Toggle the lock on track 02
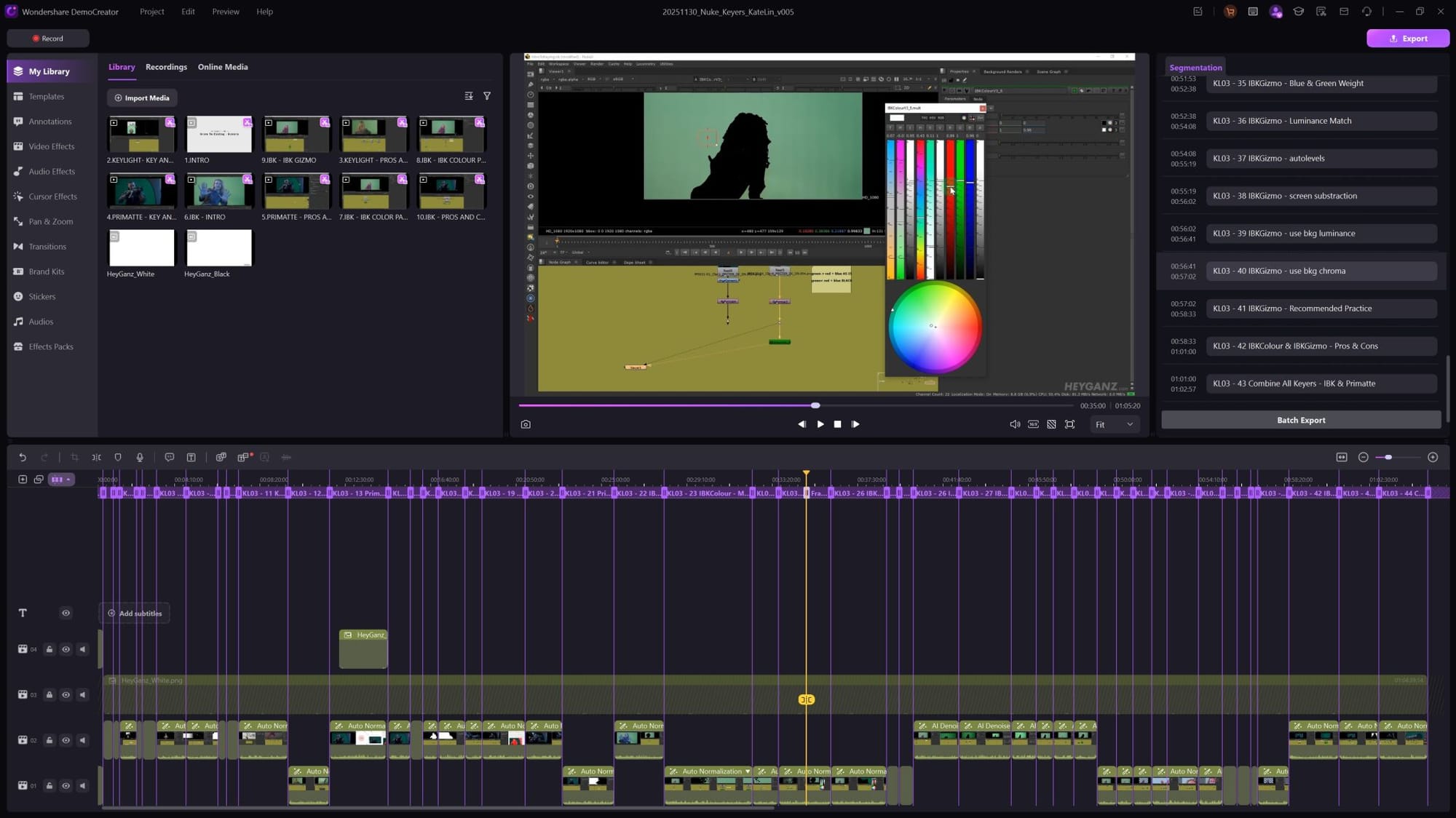Image resolution: width=1456 pixels, height=818 pixels. [x=50, y=740]
